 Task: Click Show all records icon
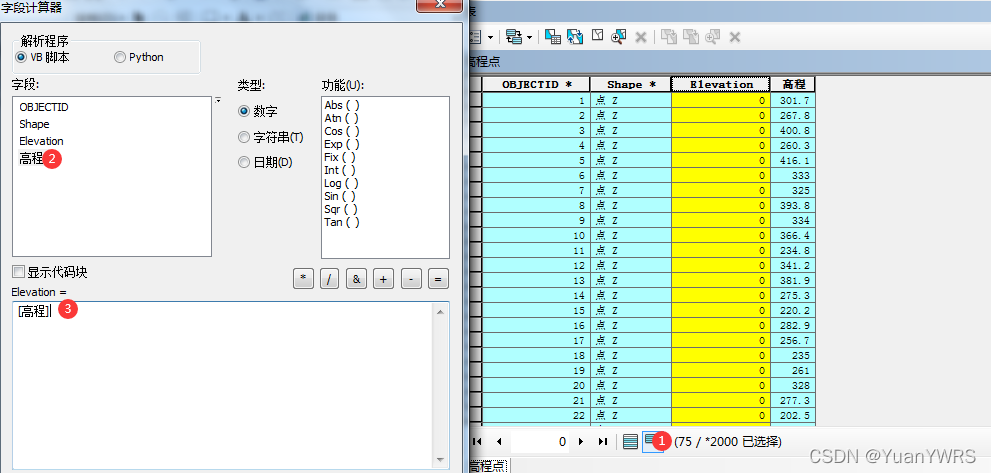tap(630, 441)
